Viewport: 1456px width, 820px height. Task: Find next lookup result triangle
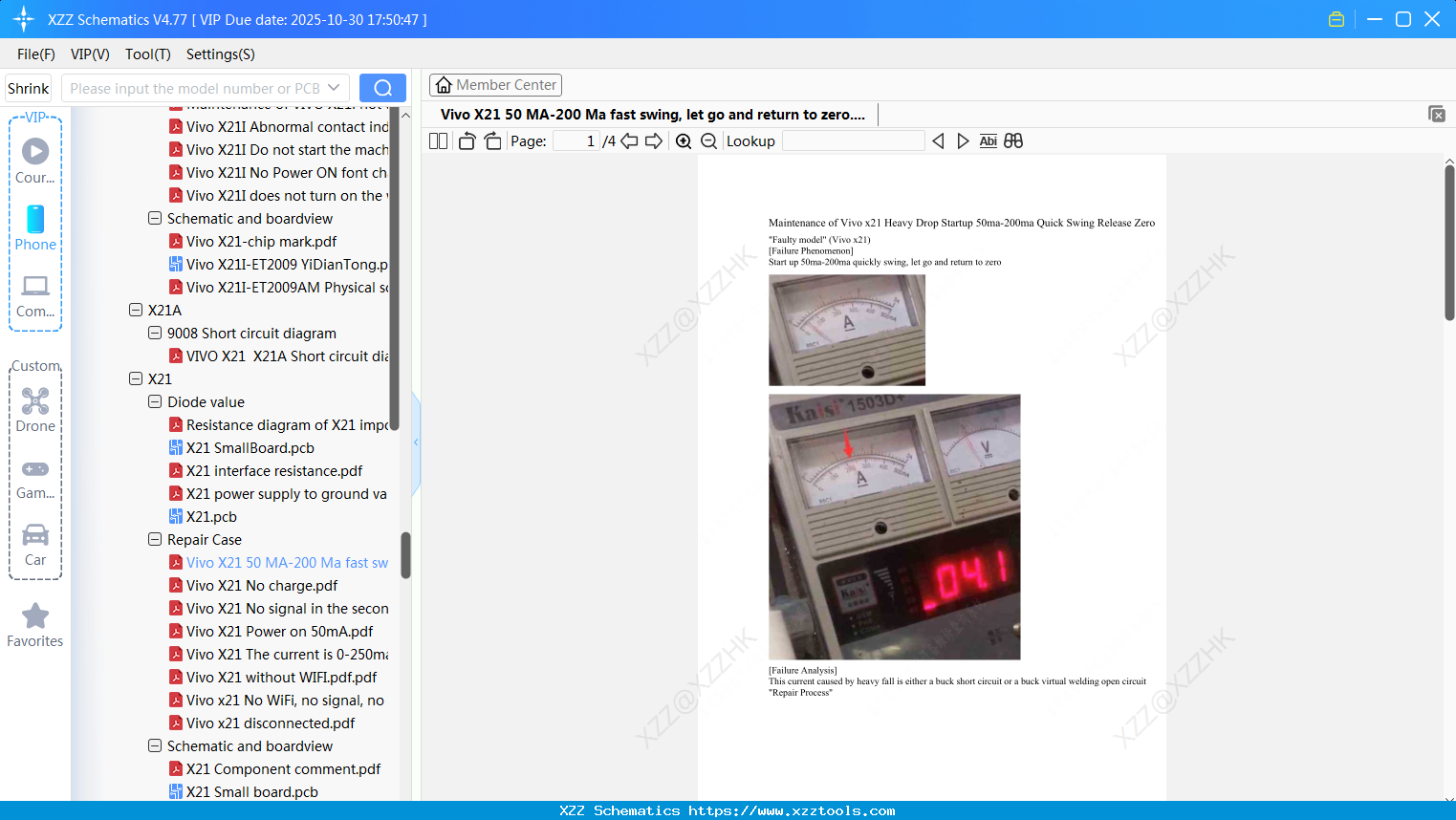(963, 141)
